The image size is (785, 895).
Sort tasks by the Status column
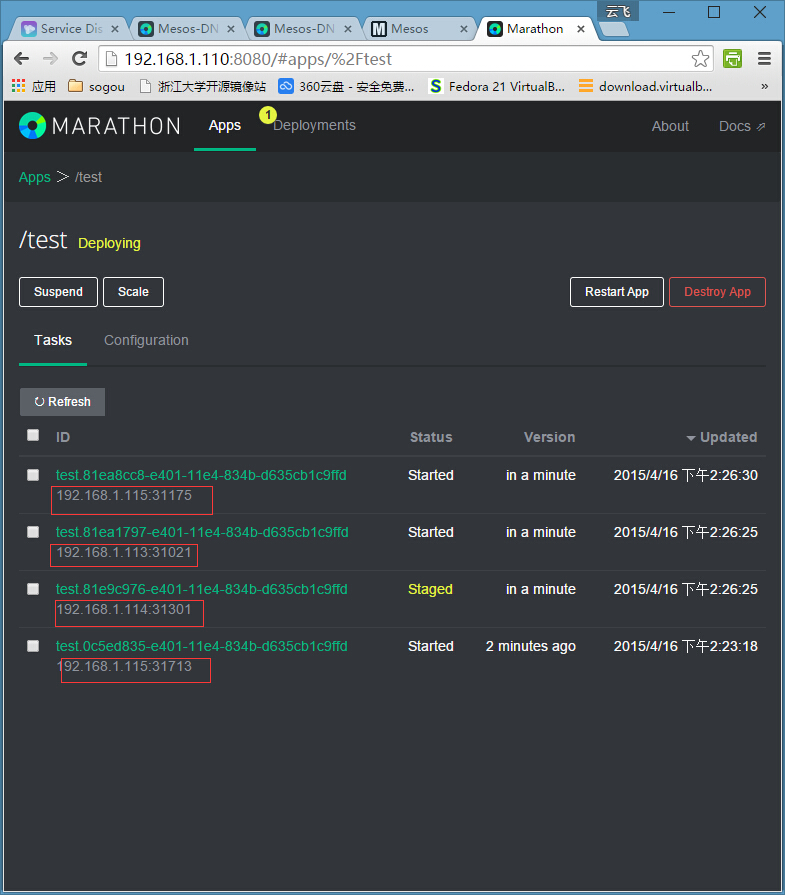(431, 437)
